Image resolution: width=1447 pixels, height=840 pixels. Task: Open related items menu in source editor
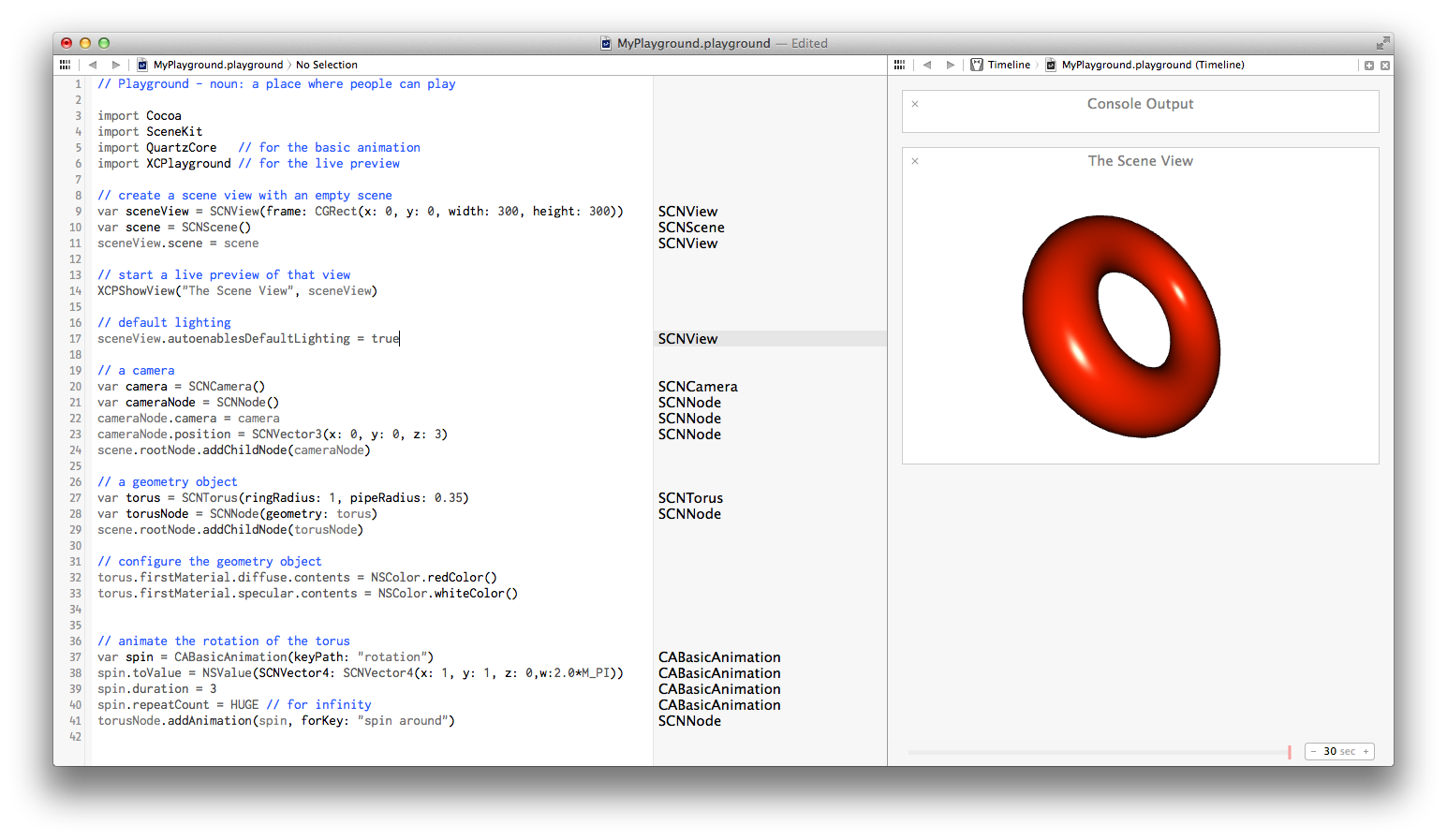click(65, 65)
